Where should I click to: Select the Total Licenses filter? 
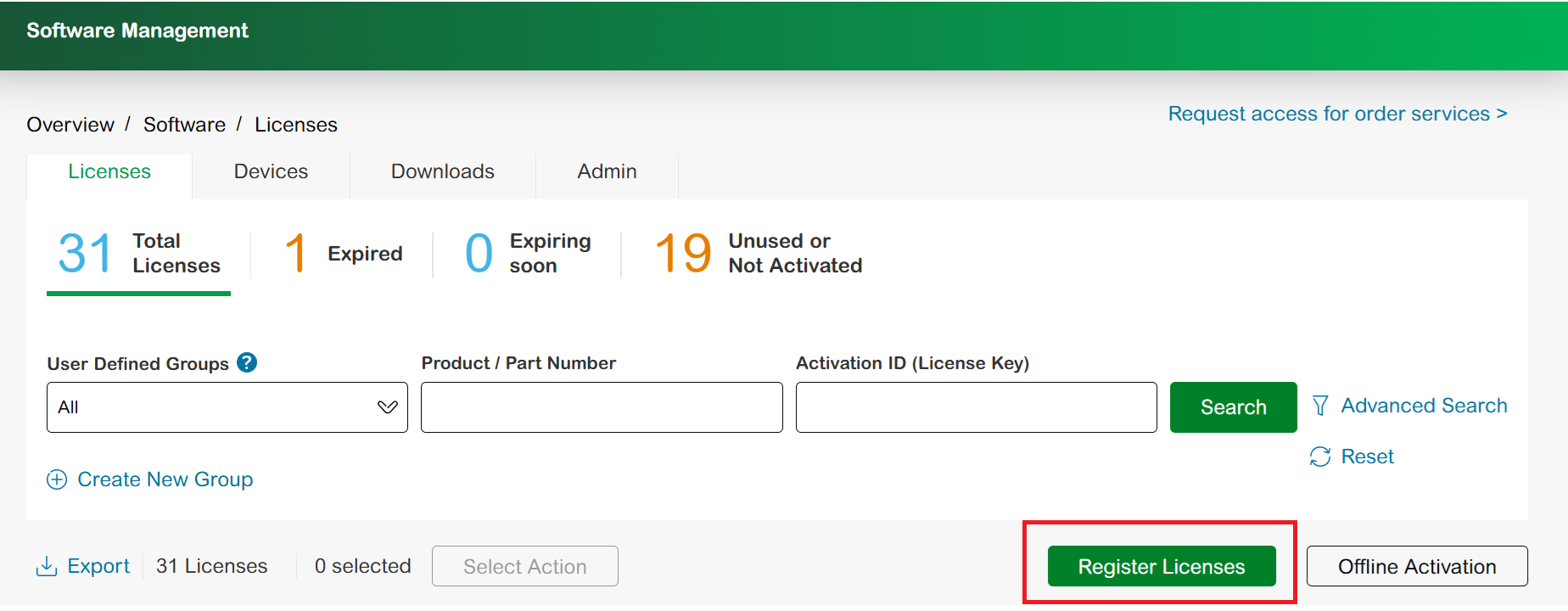(139, 254)
